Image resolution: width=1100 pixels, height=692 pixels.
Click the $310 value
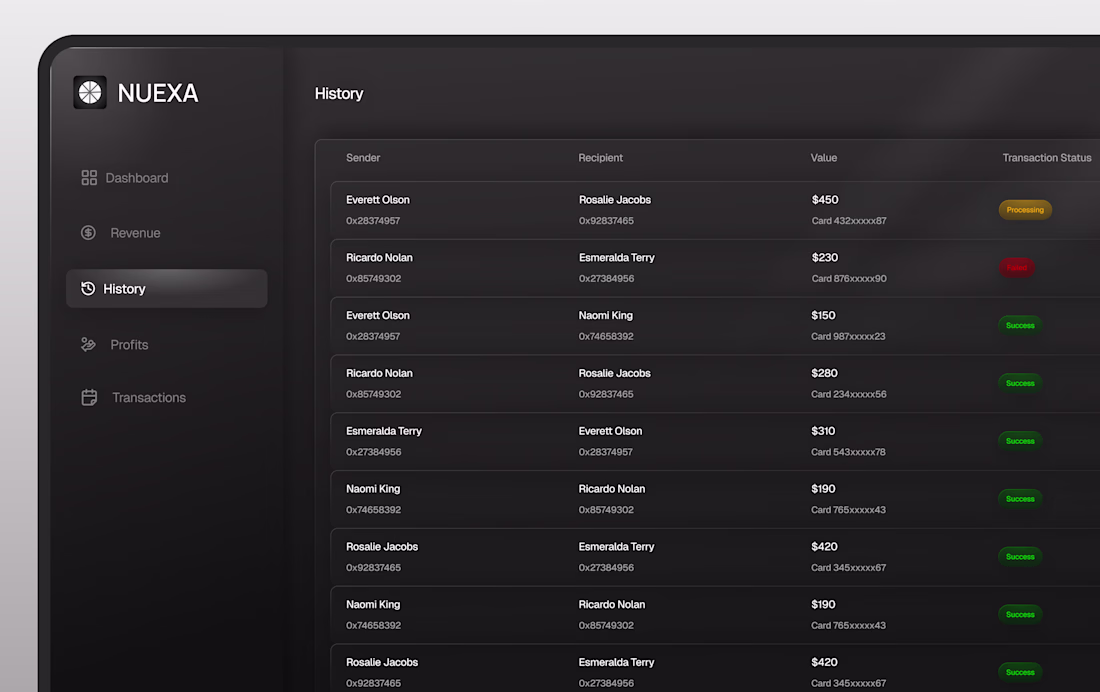823,431
